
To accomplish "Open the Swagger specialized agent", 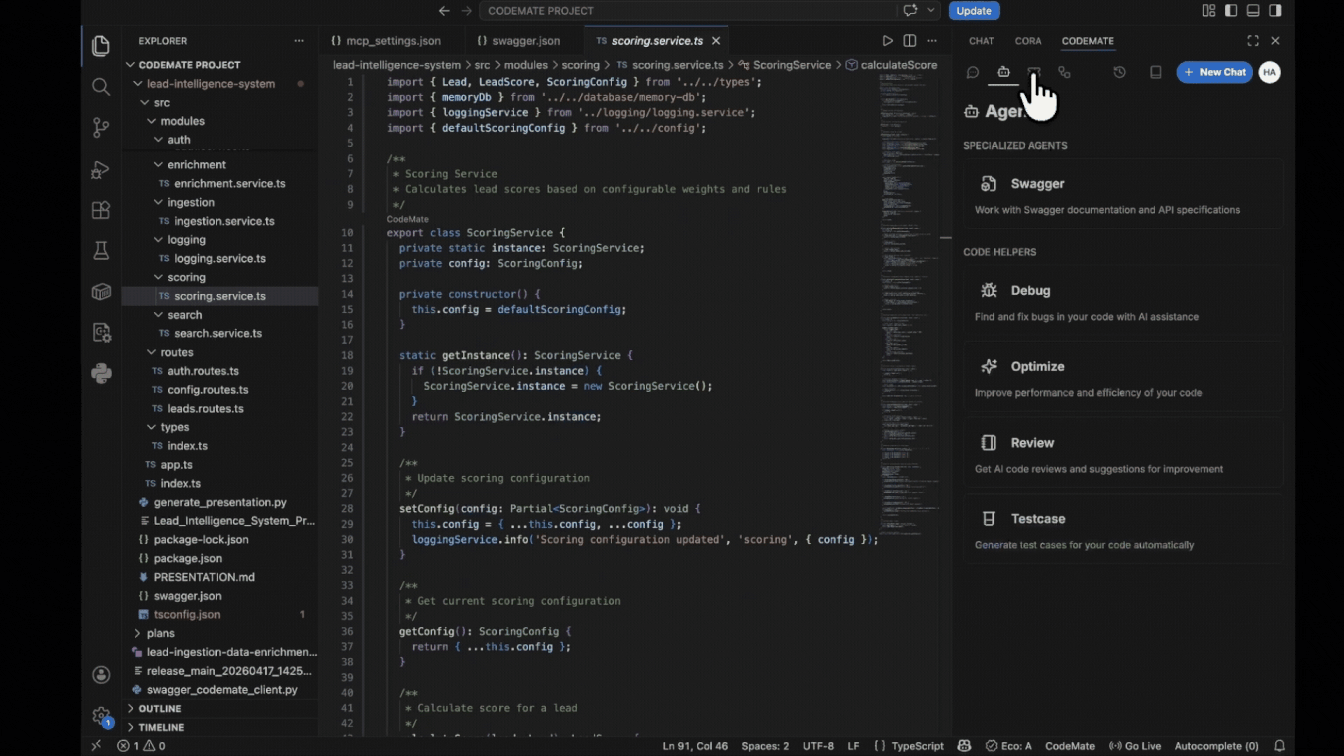I will pos(1123,196).
